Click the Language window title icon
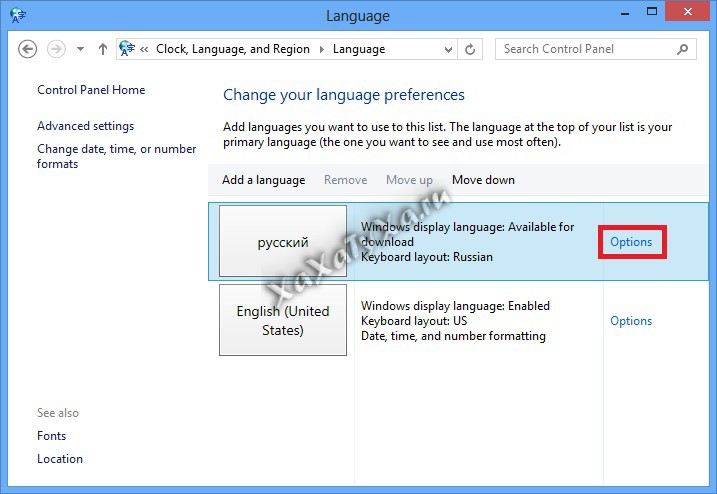Viewport: 717px width, 494px height. click(18, 16)
